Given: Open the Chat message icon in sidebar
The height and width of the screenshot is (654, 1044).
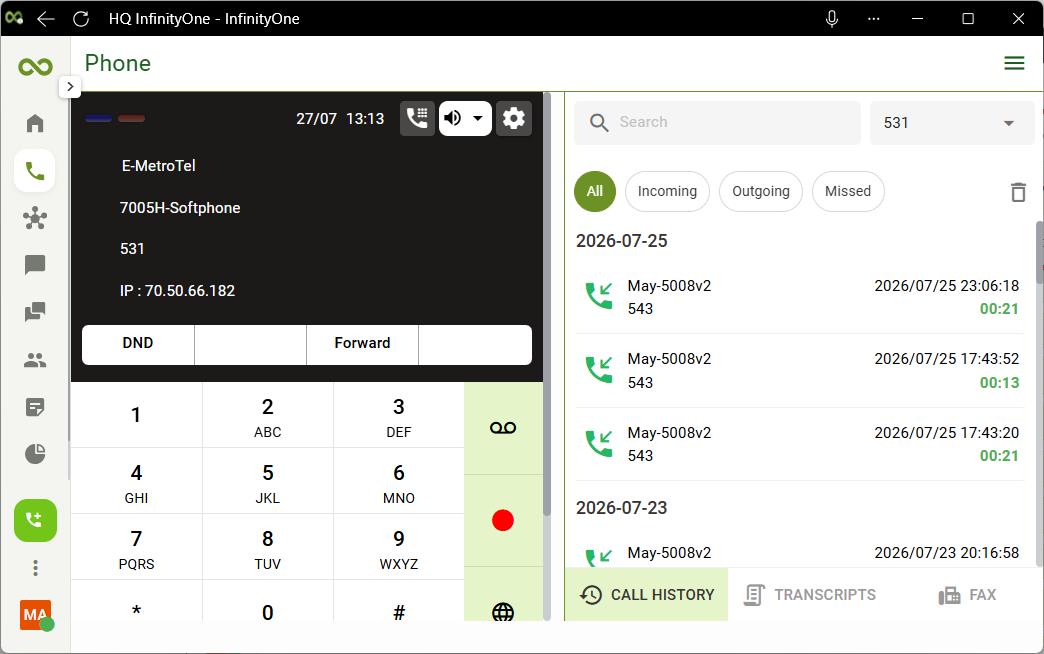Looking at the screenshot, I should 35,265.
